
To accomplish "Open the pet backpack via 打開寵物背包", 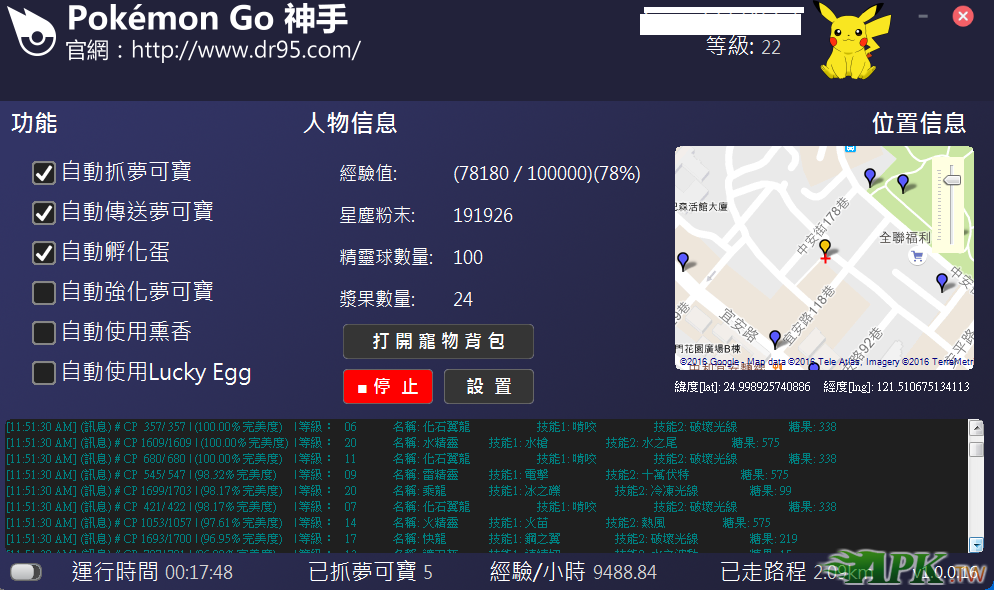I will [x=438, y=342].
